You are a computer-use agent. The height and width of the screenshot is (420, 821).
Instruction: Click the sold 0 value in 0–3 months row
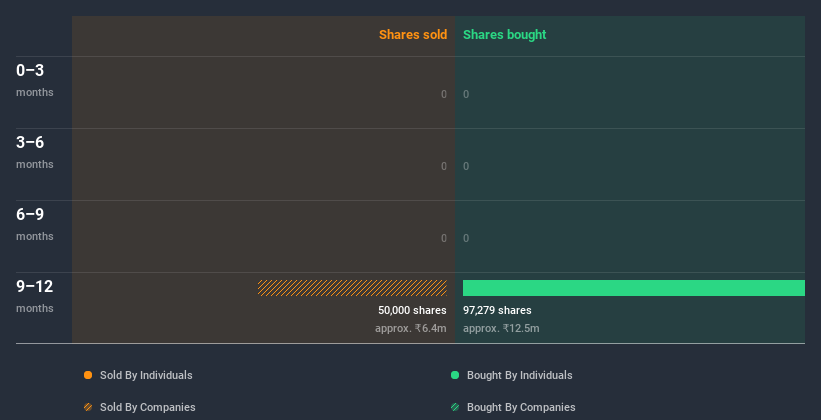443,94
